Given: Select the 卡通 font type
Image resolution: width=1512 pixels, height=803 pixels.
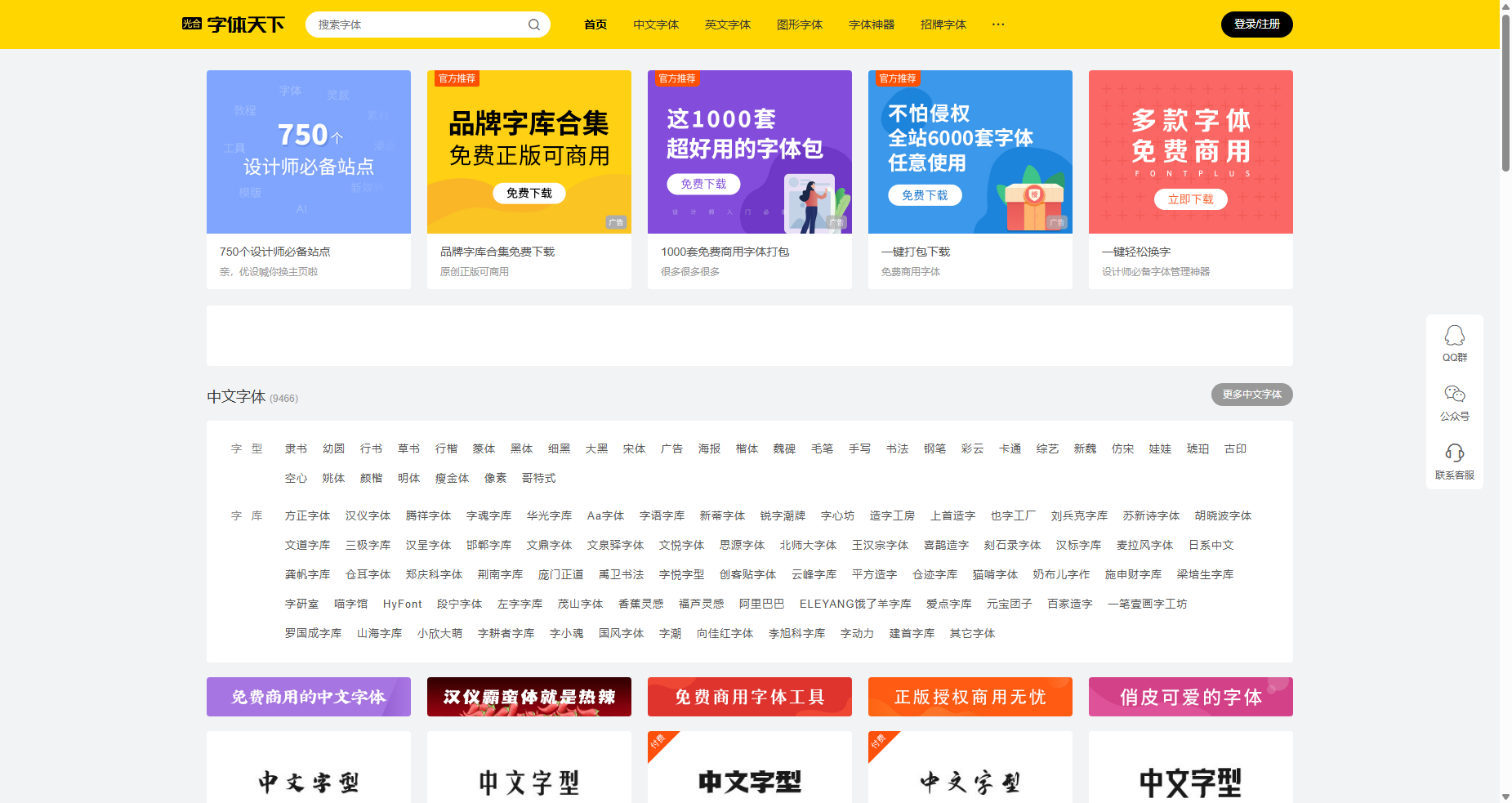Looking at the screenshot, I should pyautogui.click(x=1010, y=448).
